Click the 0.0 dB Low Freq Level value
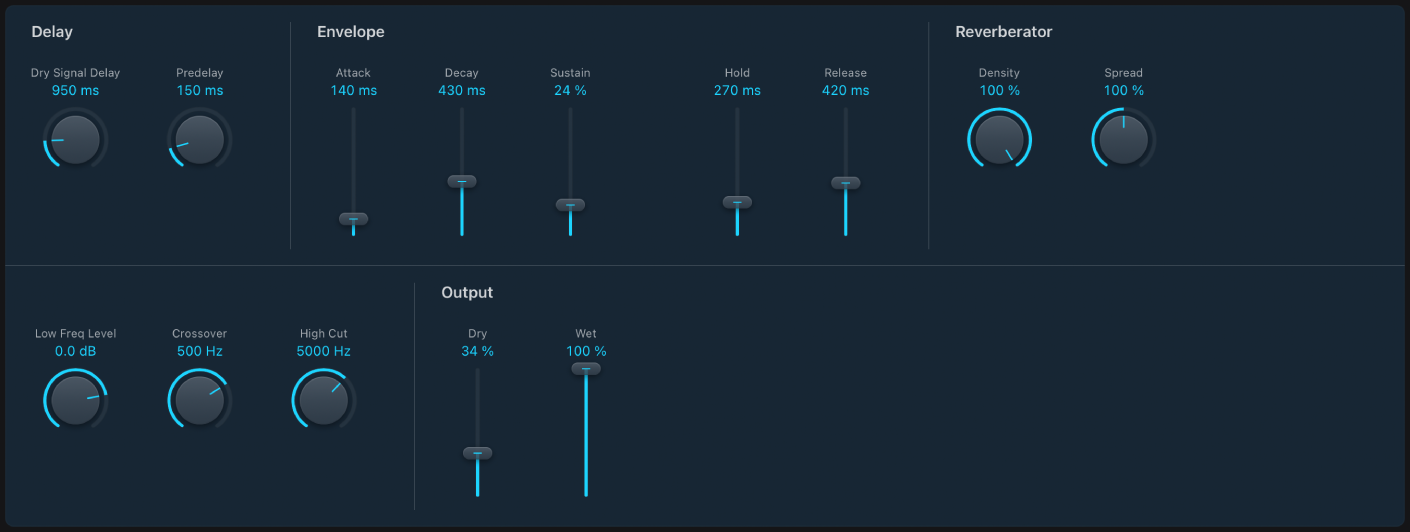Image resolution: width=1410 pixels, height=532 pixels. click(76, 352)
